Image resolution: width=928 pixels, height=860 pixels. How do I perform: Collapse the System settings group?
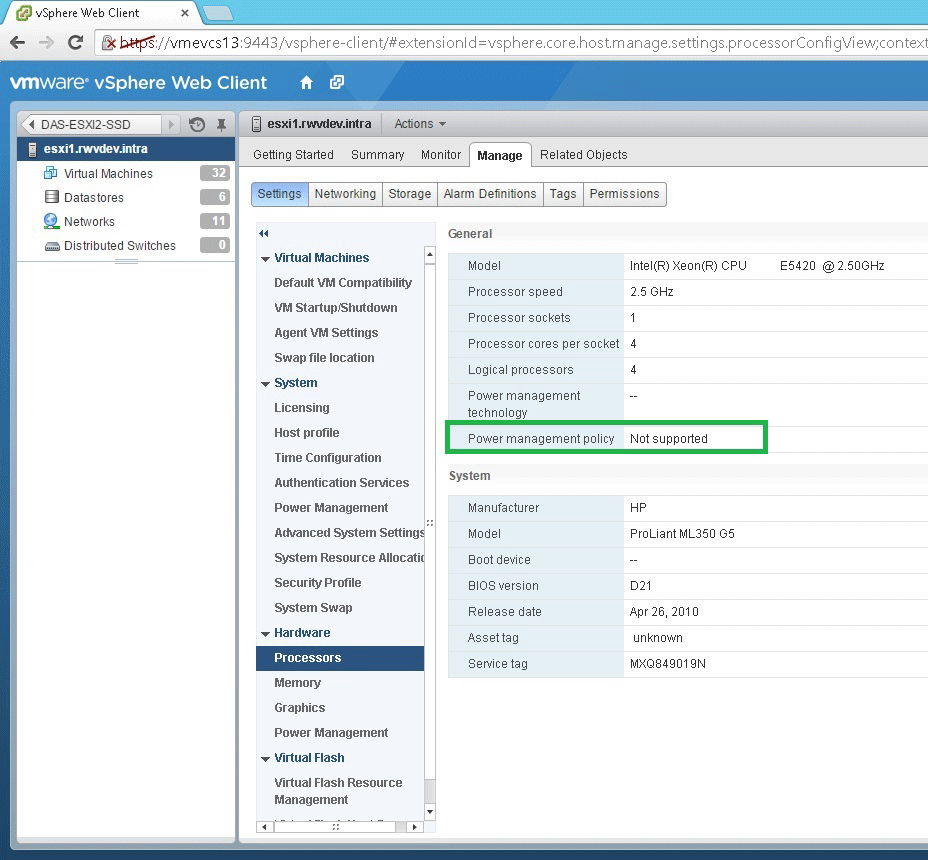[265, 384]
